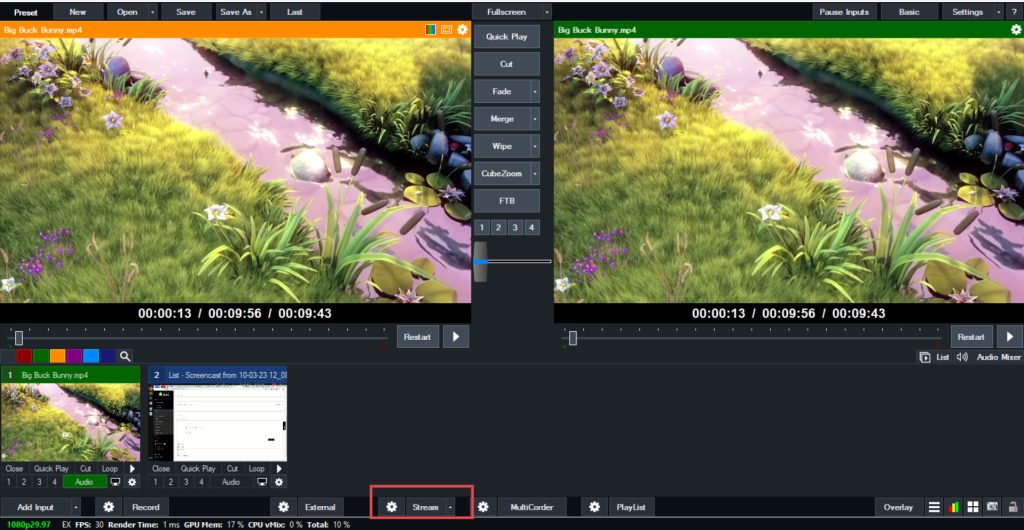
Task: Click New preset button
Action: (78, 12)
